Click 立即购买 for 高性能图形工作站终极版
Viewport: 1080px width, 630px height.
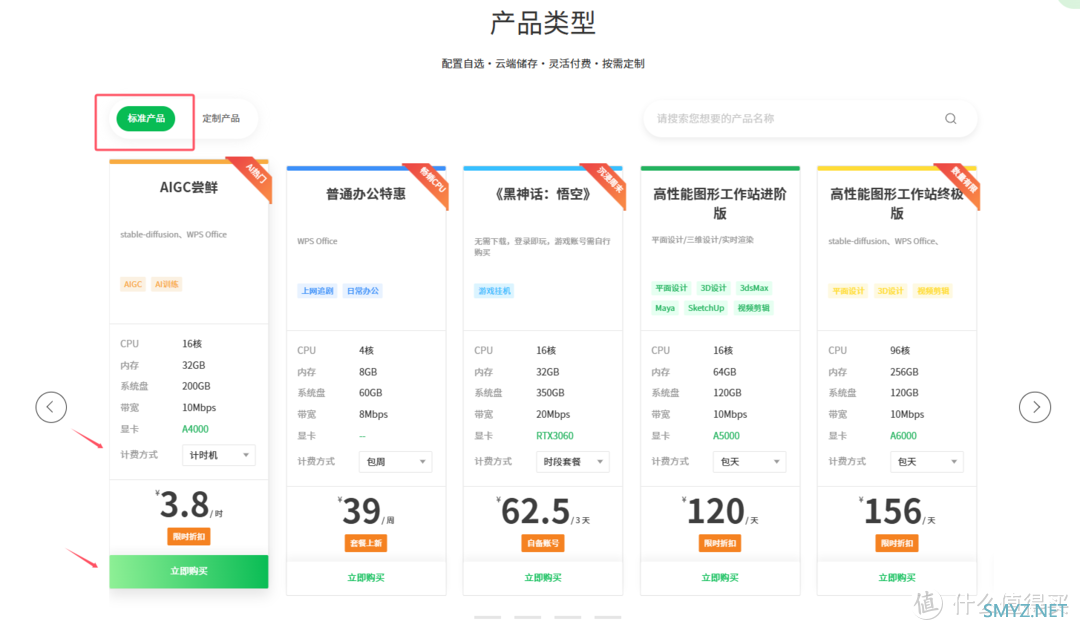[x=897, y=577]
